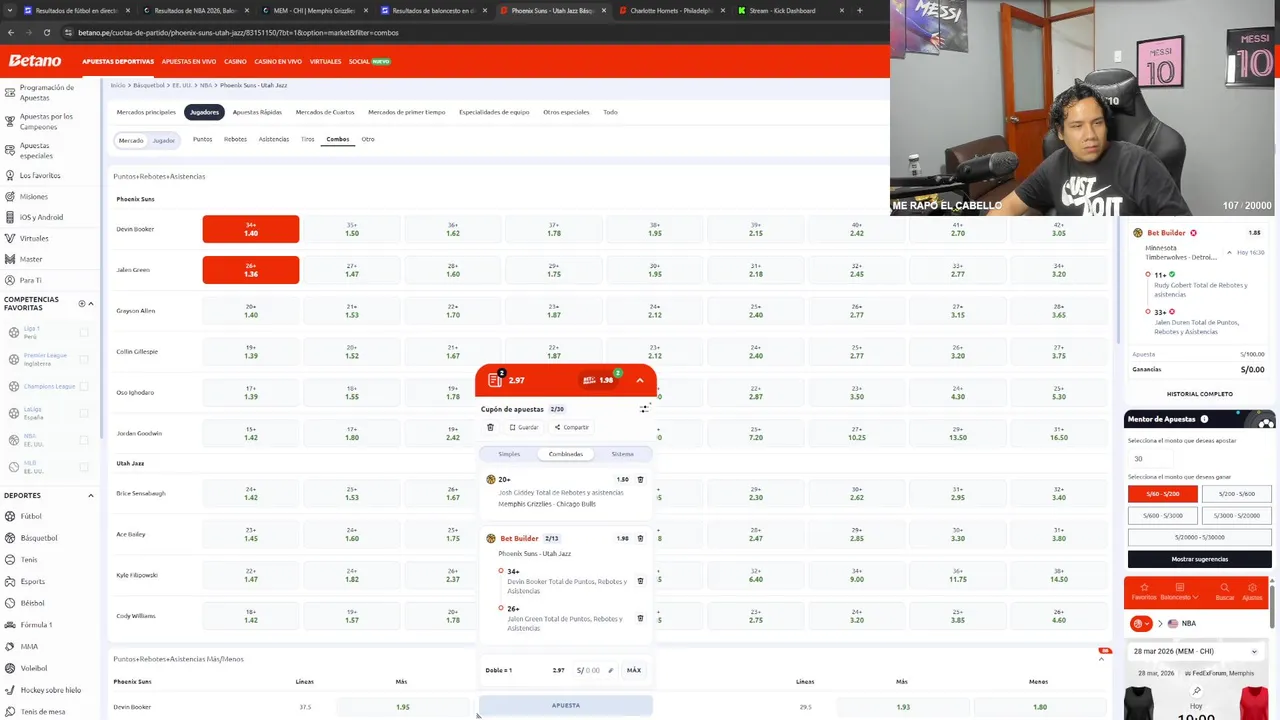Select the Voleibol sport icon
The image size is (1280, 720).
click(10, 668)
